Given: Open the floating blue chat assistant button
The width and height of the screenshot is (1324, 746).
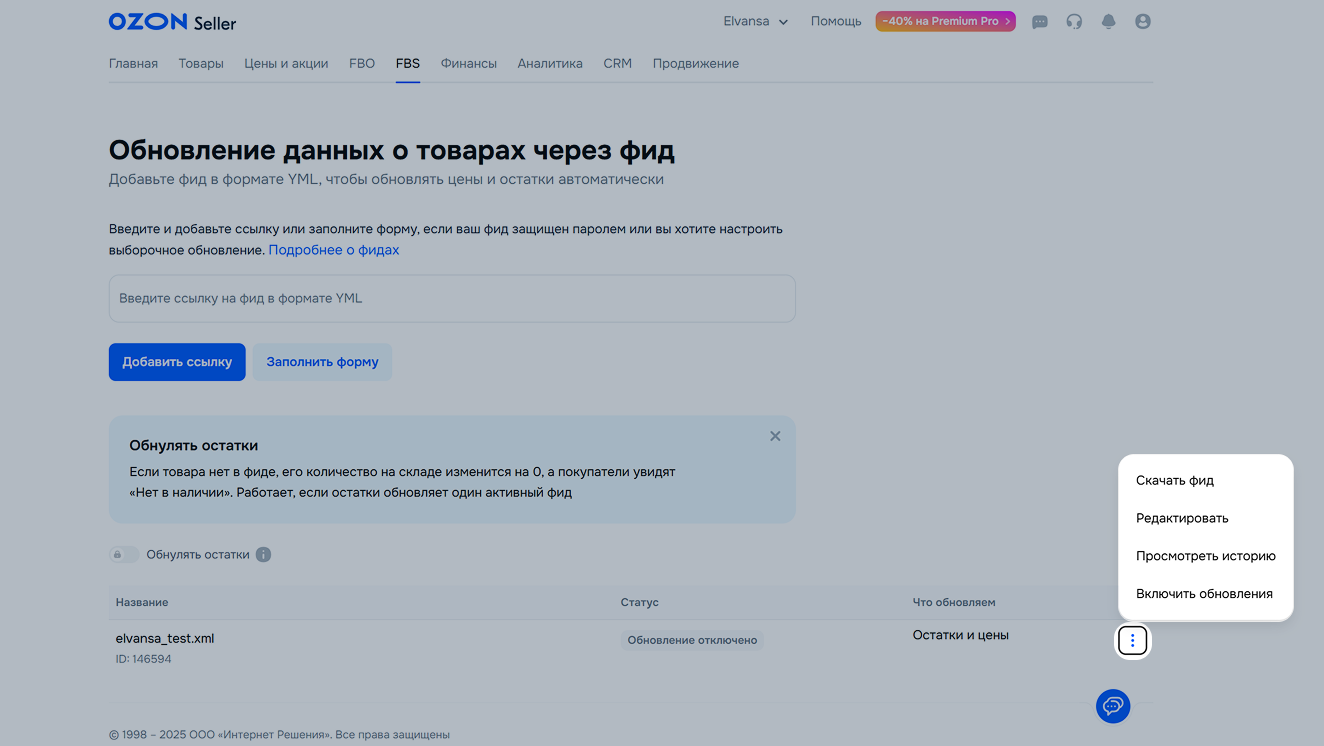Looking at the screenshot, I should pyautogui.click(x=1113, y=706).
